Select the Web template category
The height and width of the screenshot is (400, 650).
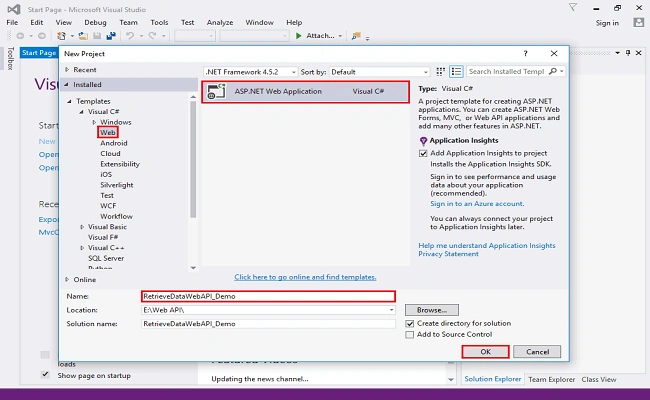click(x=108, y=133)
